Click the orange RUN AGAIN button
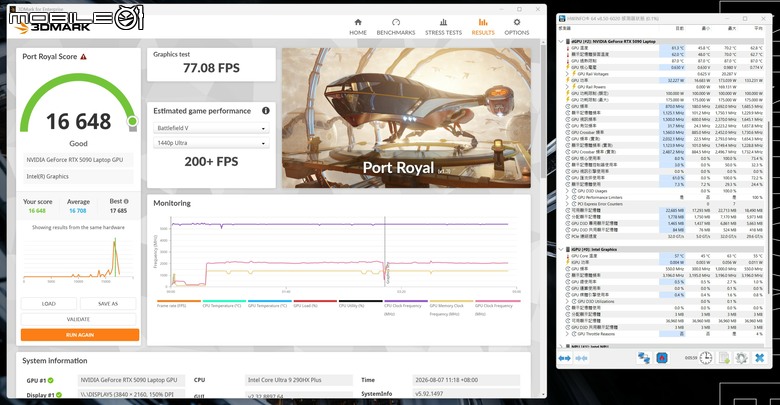Screen dimensions: 780x405 pos(80,335)
